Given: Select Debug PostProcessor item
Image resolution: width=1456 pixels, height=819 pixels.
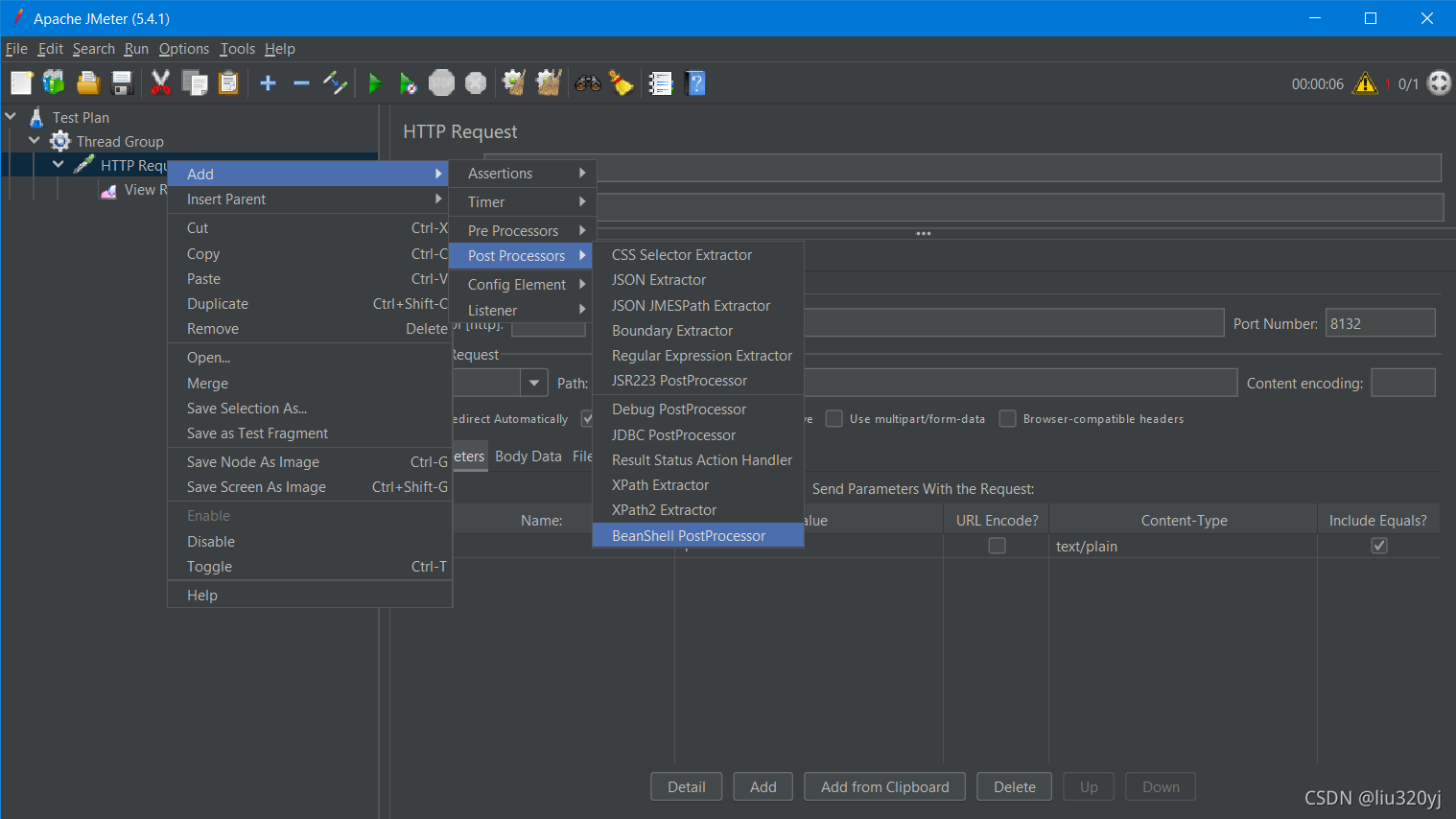Looking at the screenshot, I should click(x=698, y=409).
